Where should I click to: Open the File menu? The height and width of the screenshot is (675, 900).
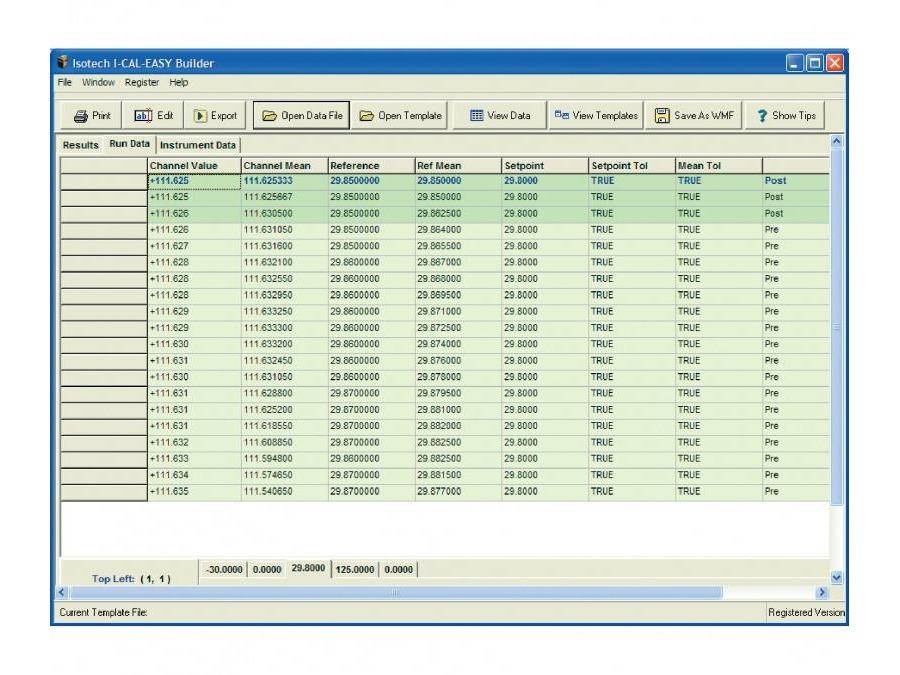[64, 83]
